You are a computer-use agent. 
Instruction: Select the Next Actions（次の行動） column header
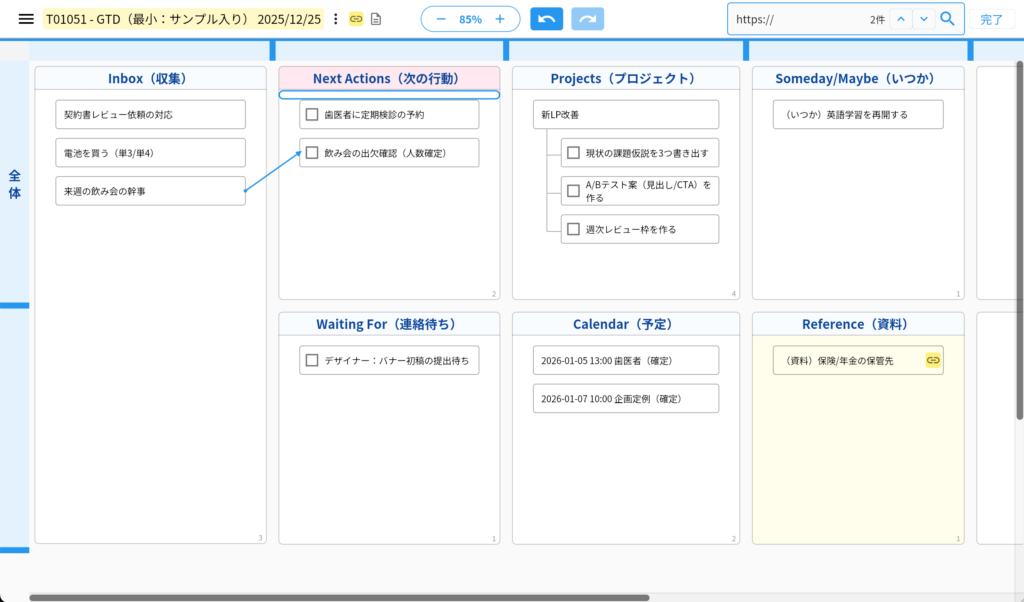389,78
